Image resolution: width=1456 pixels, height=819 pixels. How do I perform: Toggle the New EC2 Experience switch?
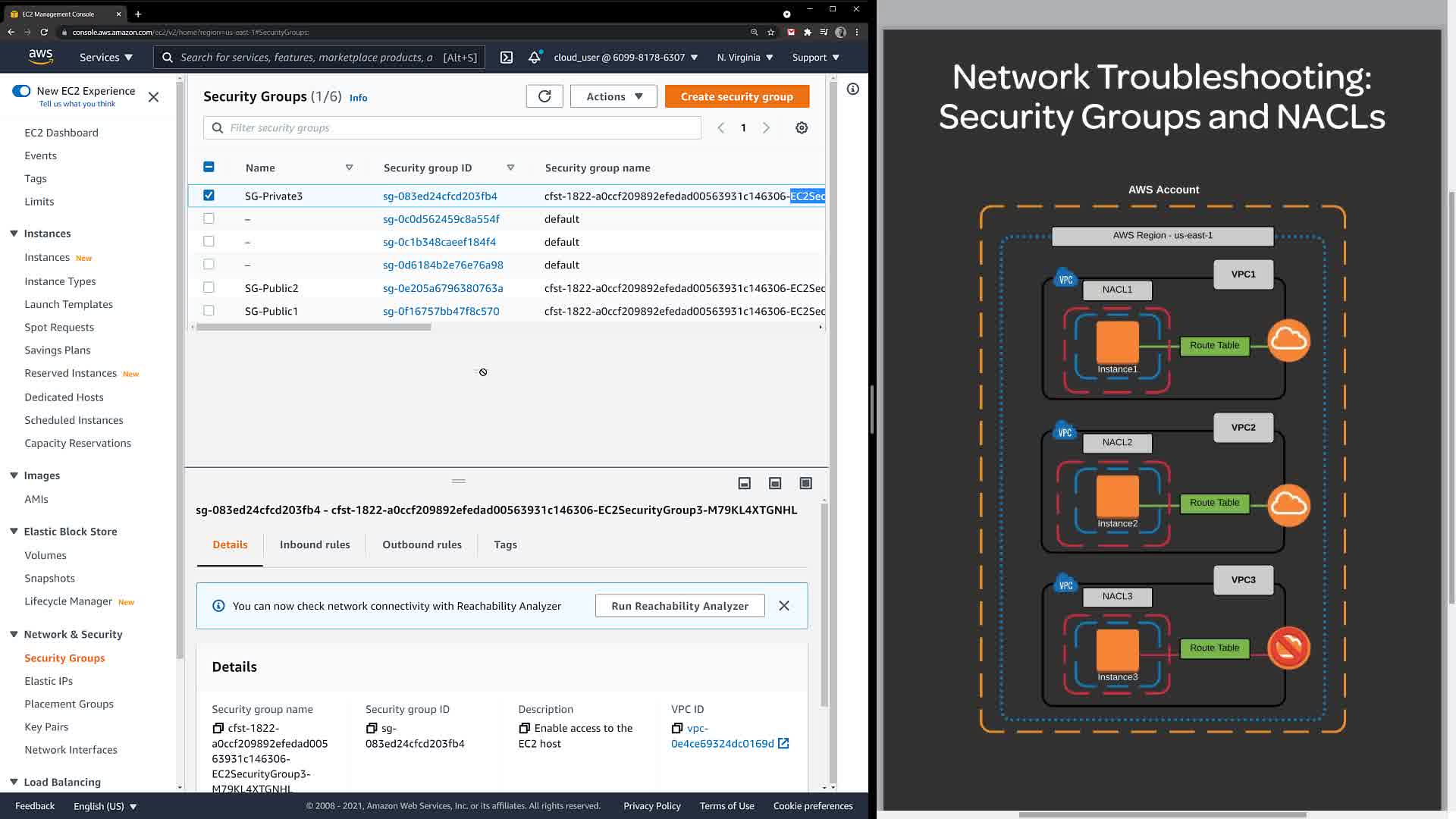(x=21, y=91)
